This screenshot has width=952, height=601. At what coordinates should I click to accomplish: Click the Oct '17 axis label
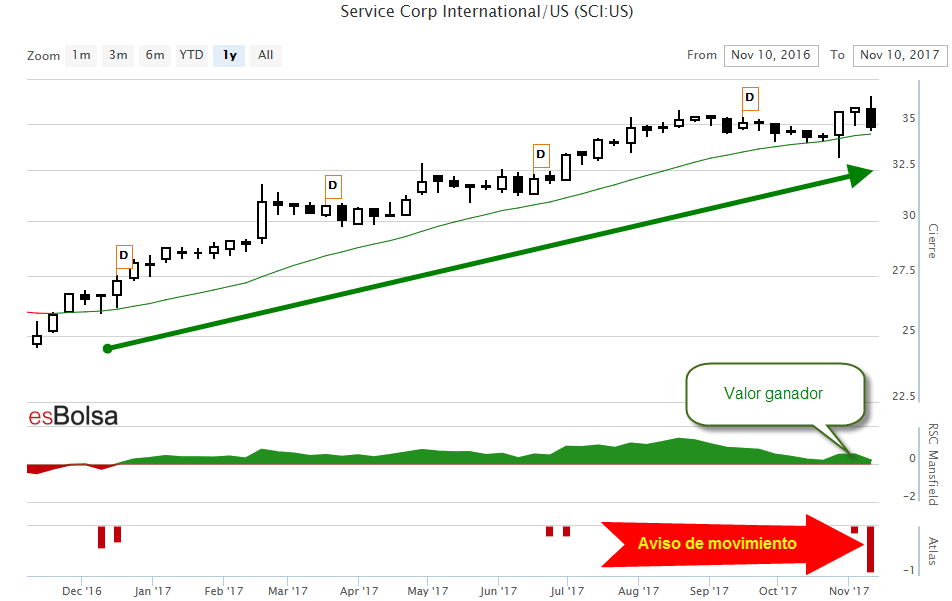778,591
